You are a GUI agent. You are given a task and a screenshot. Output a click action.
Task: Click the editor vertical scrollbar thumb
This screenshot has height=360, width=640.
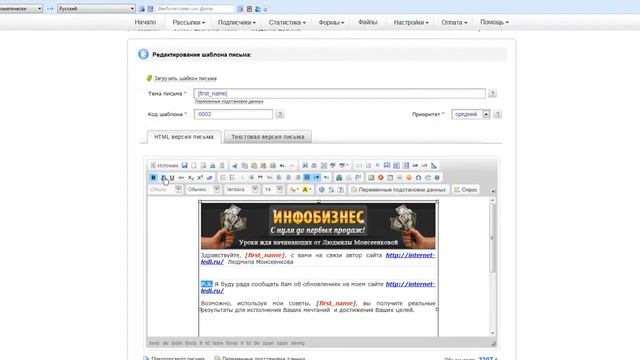pyautogui.click(x=493, y=238)
